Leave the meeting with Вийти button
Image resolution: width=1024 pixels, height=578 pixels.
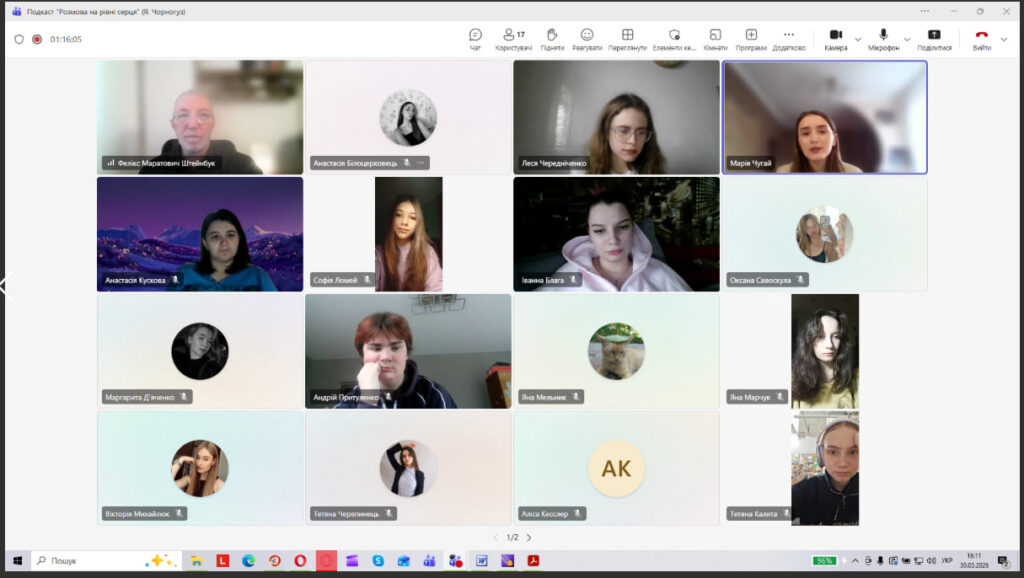tap(982, 39)
